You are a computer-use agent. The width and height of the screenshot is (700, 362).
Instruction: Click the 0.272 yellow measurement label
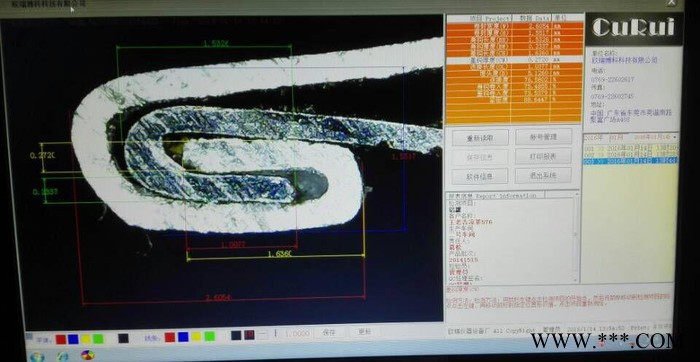click(43, 155)
